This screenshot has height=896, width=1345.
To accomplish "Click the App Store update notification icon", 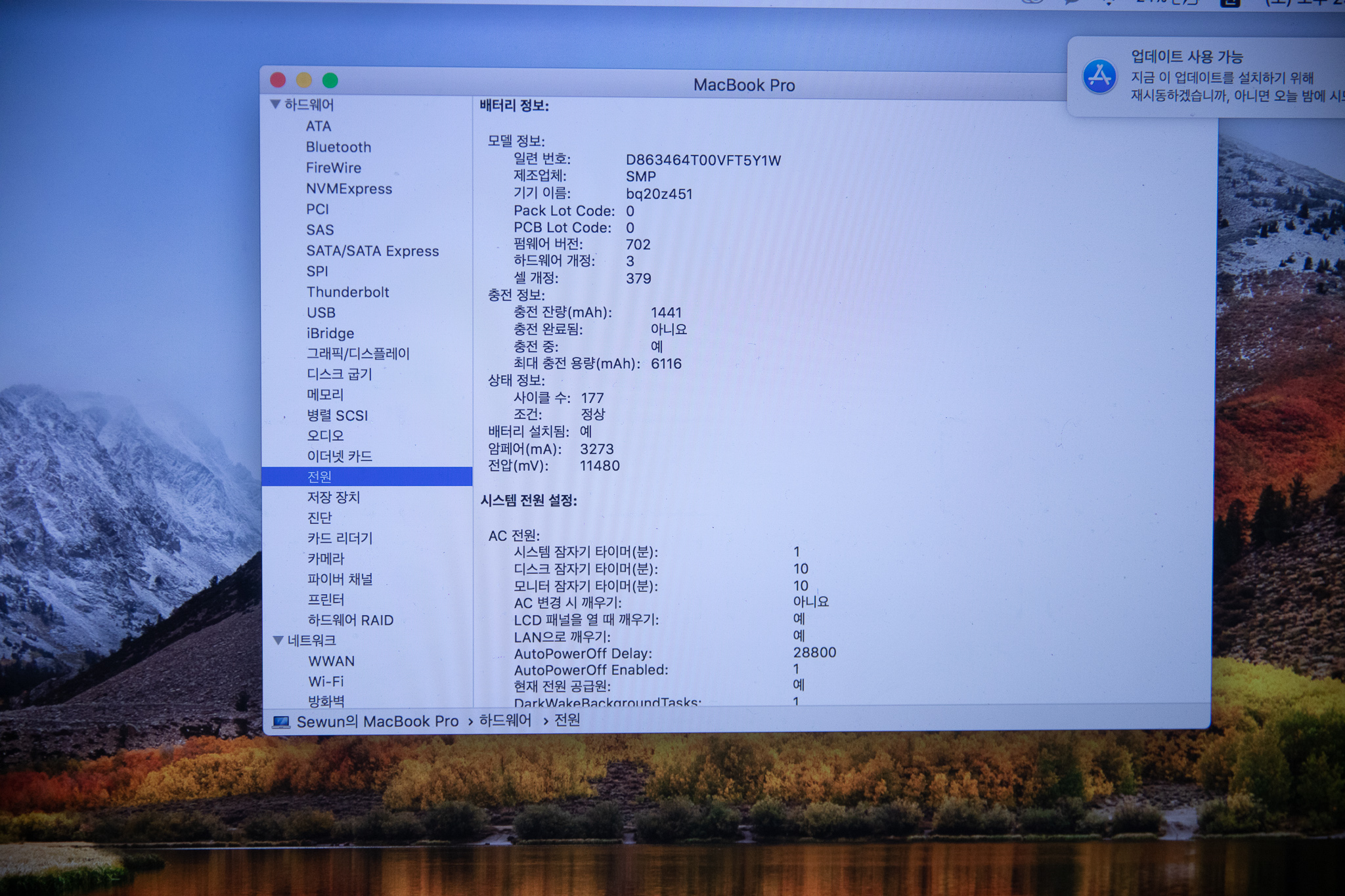I will 1099,77.
